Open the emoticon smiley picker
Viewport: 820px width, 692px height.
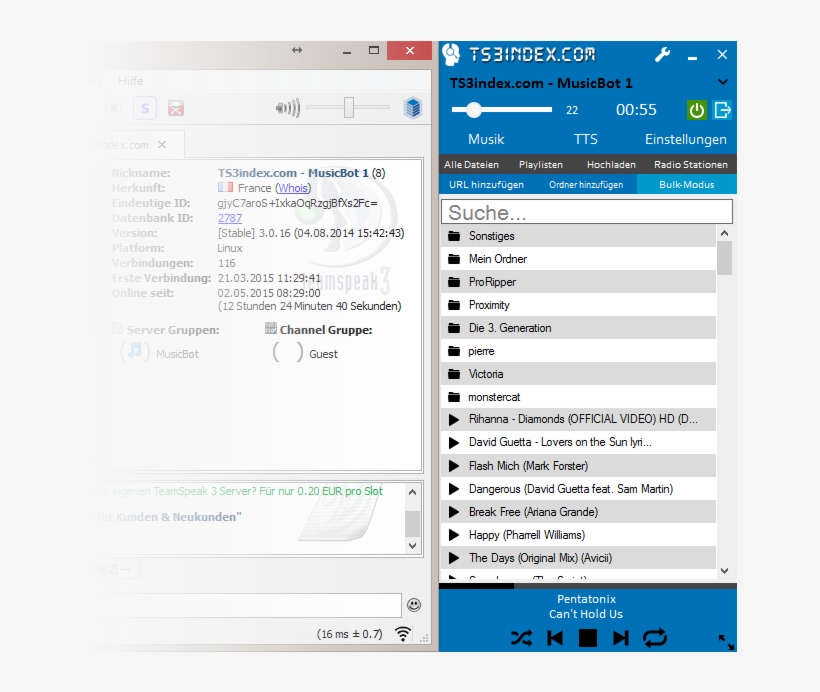click(x=414, y=605)
